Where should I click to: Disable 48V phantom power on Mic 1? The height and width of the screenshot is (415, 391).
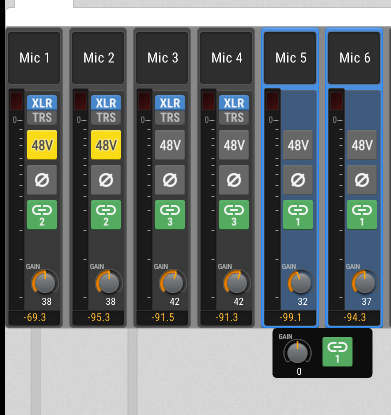pos(42,145)
